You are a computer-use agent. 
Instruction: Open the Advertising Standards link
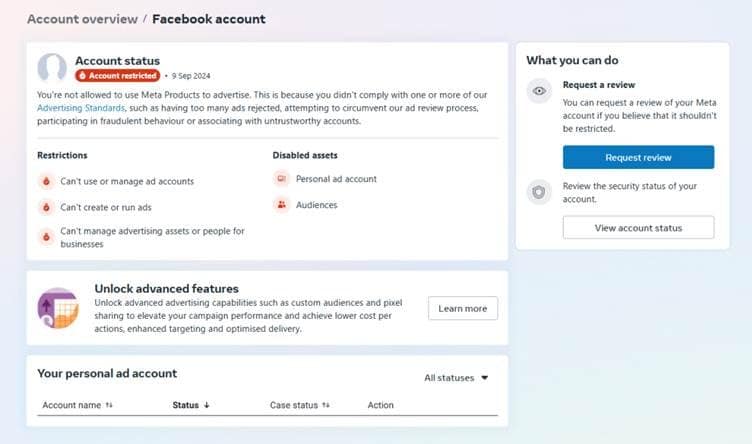(x=76, y=107)
